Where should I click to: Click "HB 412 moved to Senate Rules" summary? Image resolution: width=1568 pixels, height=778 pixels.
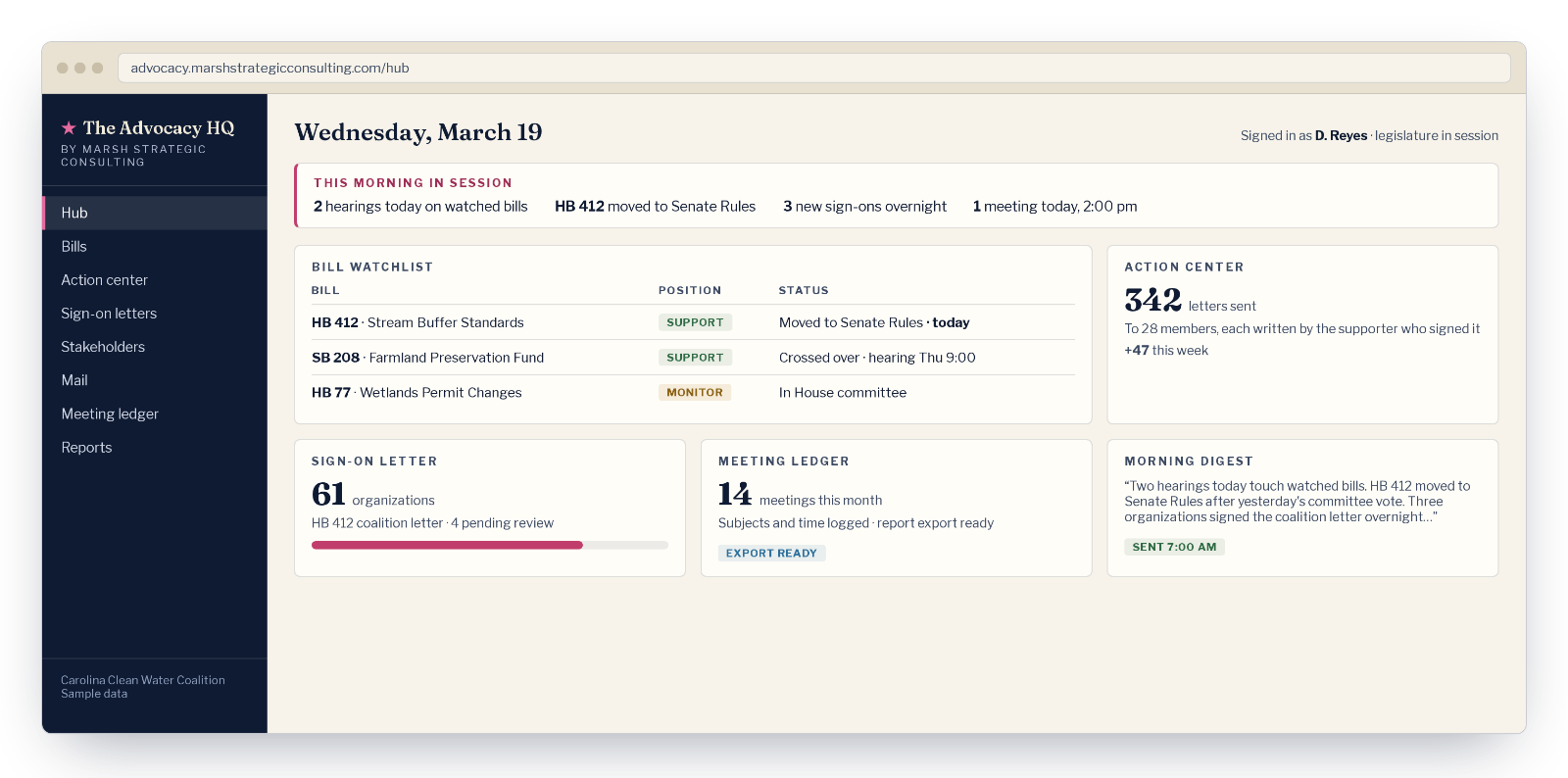(655, 207)
